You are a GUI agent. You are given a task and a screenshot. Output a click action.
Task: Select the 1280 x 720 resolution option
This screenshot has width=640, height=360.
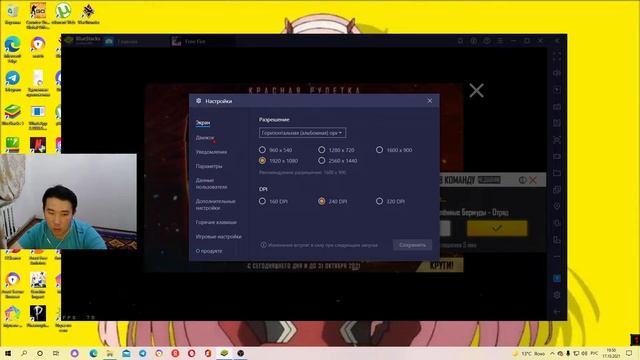pos(336,150)
